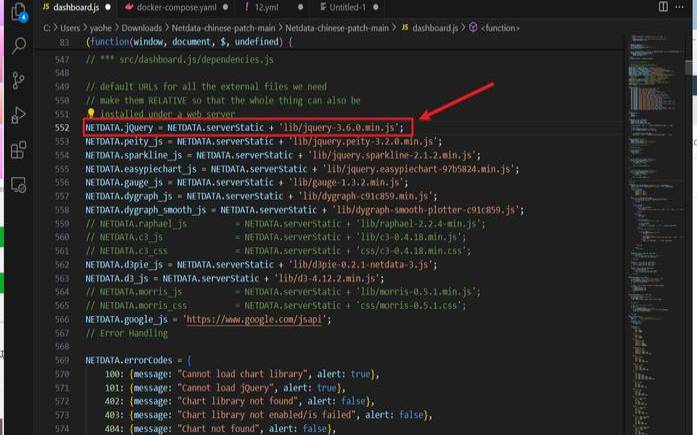The image size is (697, 435).
Task: Select the Netdata-chinese-patch-main breadcrumb right after Downloads
Action: coord(223,28)
